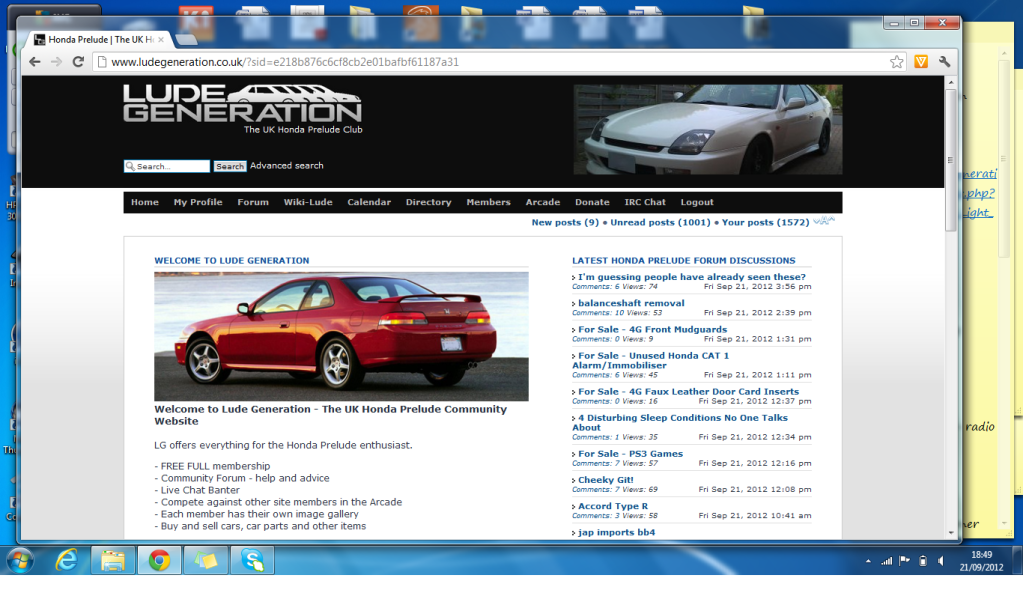This screenshot has width=1023, height=599.
Task: Open the Calendar menu item
Action: tap(369, 202)
